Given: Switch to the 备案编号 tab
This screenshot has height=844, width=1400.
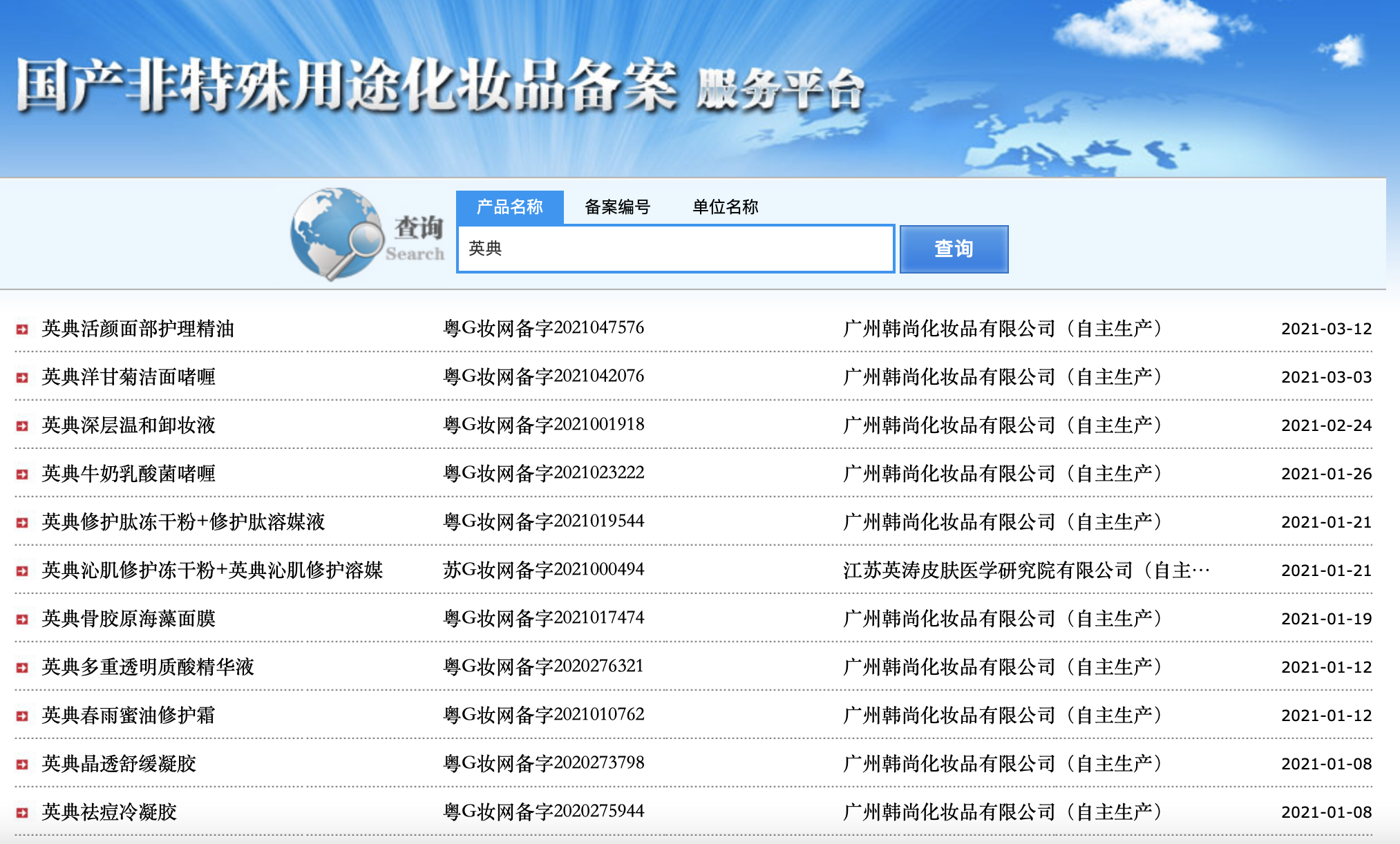Looking at the screenshot, I should point(617,207).
